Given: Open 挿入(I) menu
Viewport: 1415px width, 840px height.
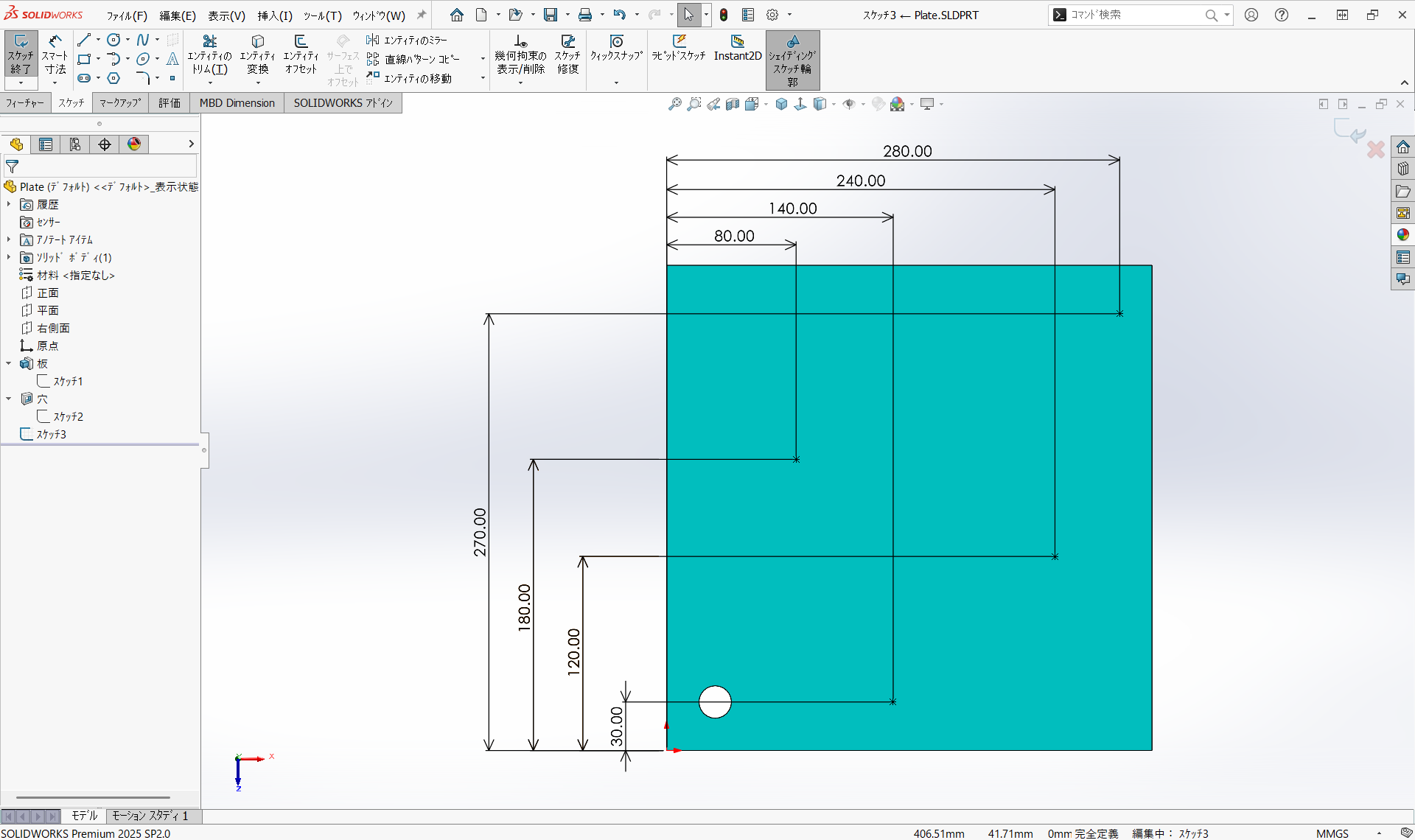Looking at the screenshot, I should pyautogui.click(x=275, y=15).
